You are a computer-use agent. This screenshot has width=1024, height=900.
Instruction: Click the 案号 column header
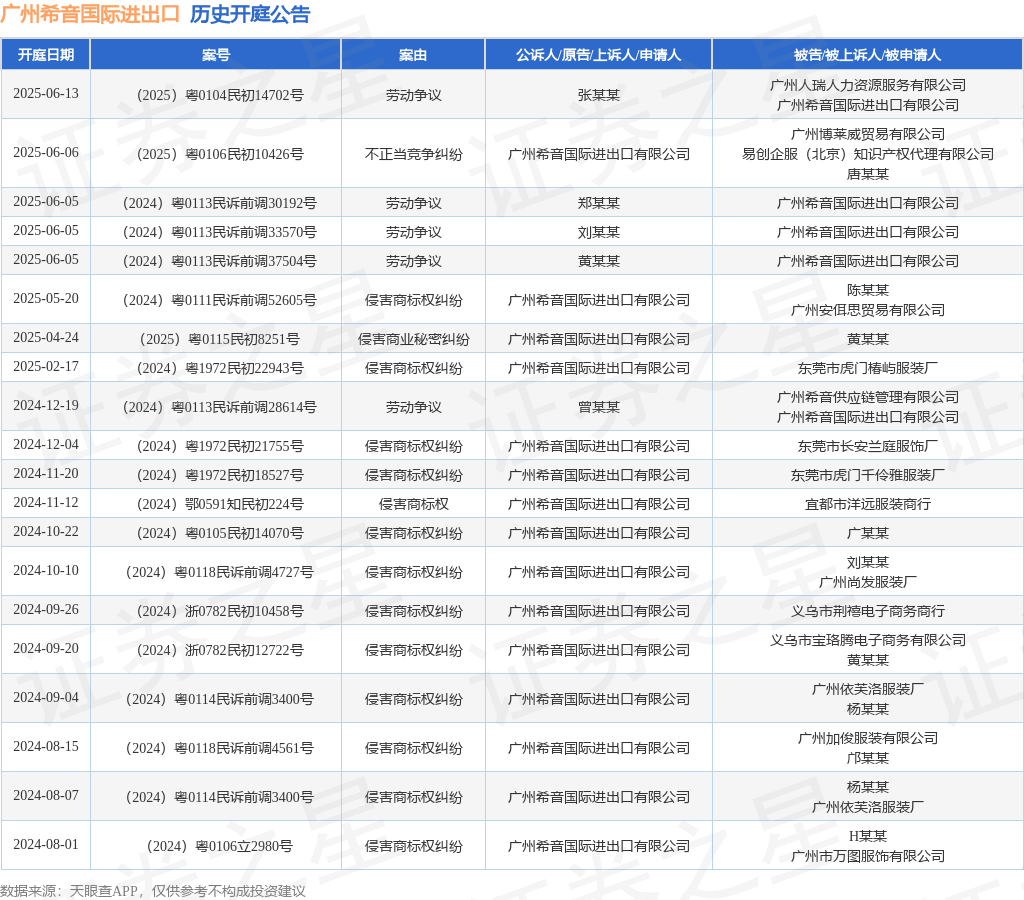tap(216, 55)
